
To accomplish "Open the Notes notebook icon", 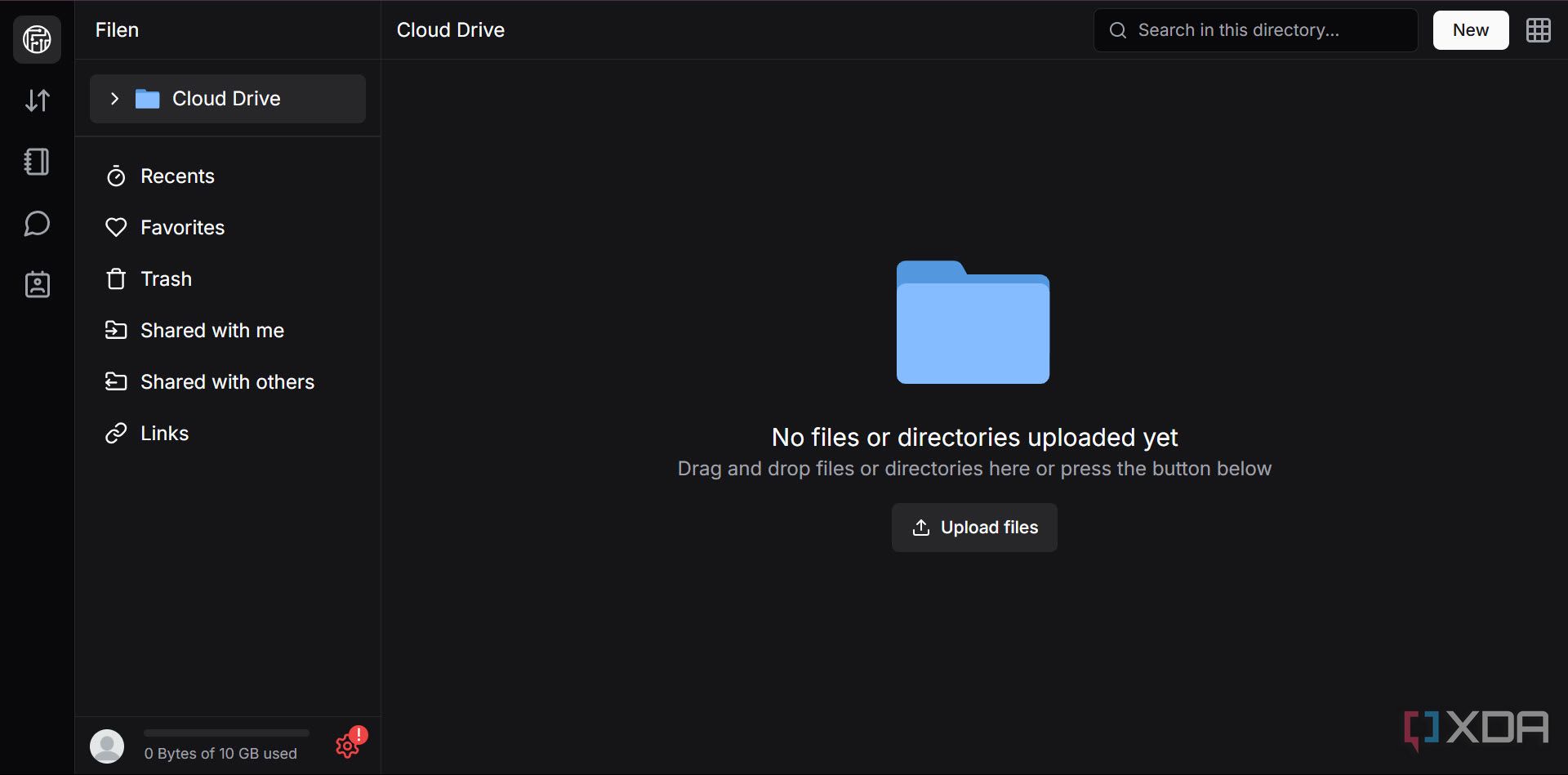I will point(37,162).
